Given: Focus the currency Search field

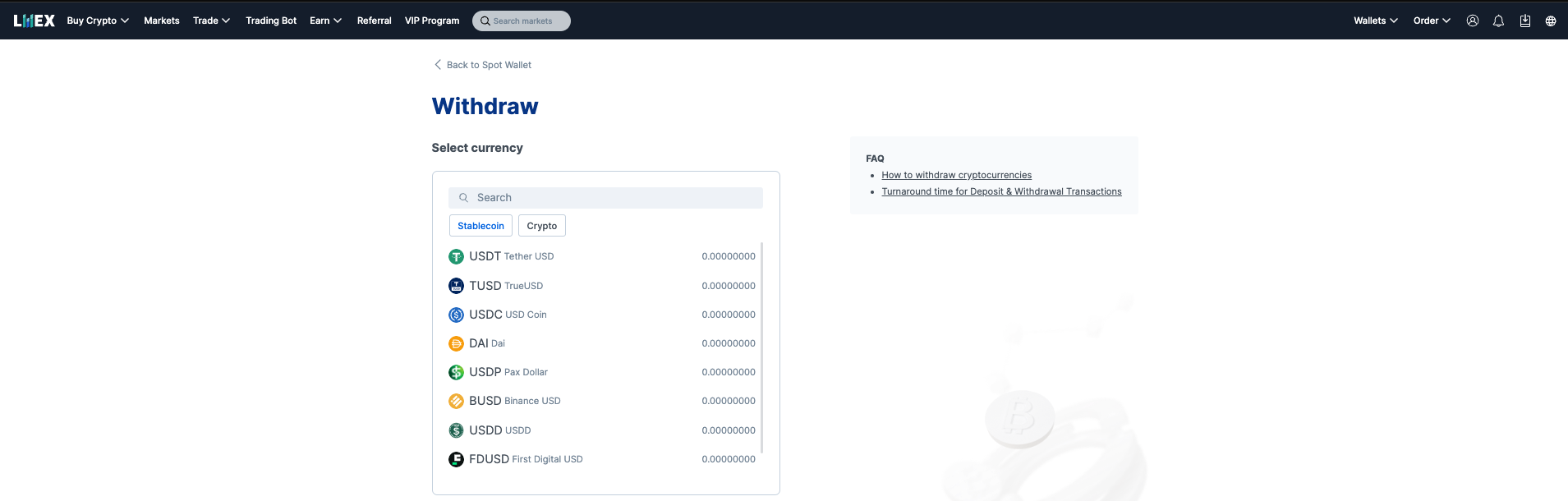Looking at the screenshot, I should (605, 198).
